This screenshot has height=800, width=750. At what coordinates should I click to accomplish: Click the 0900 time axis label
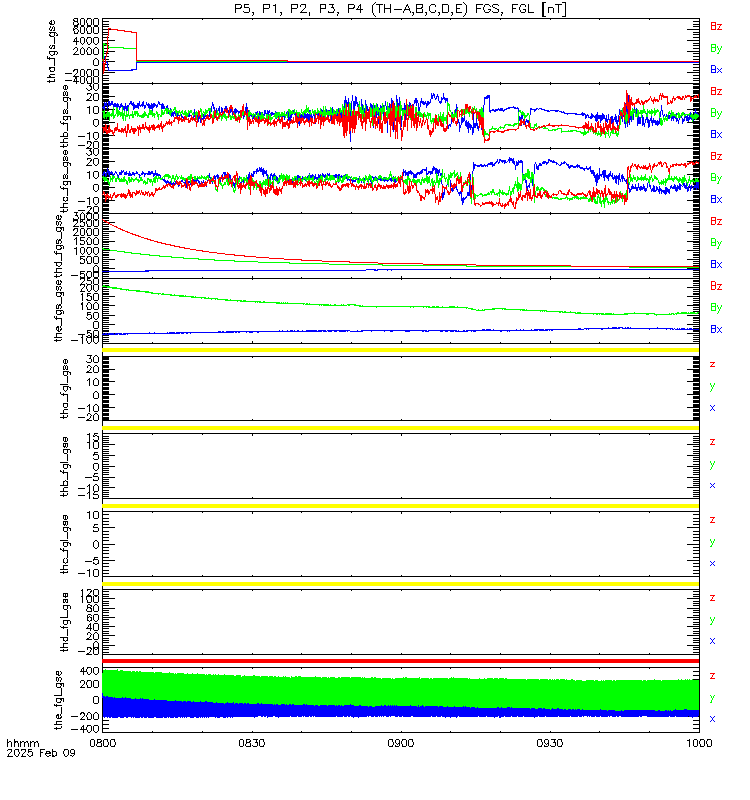coord(401,743)
